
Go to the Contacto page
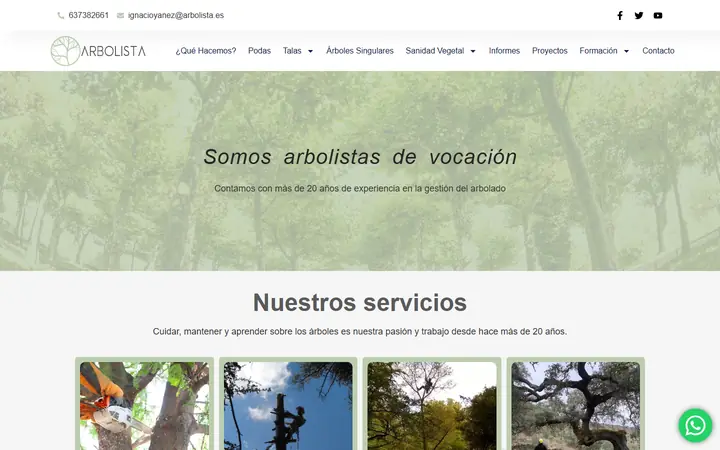point(658,51)
